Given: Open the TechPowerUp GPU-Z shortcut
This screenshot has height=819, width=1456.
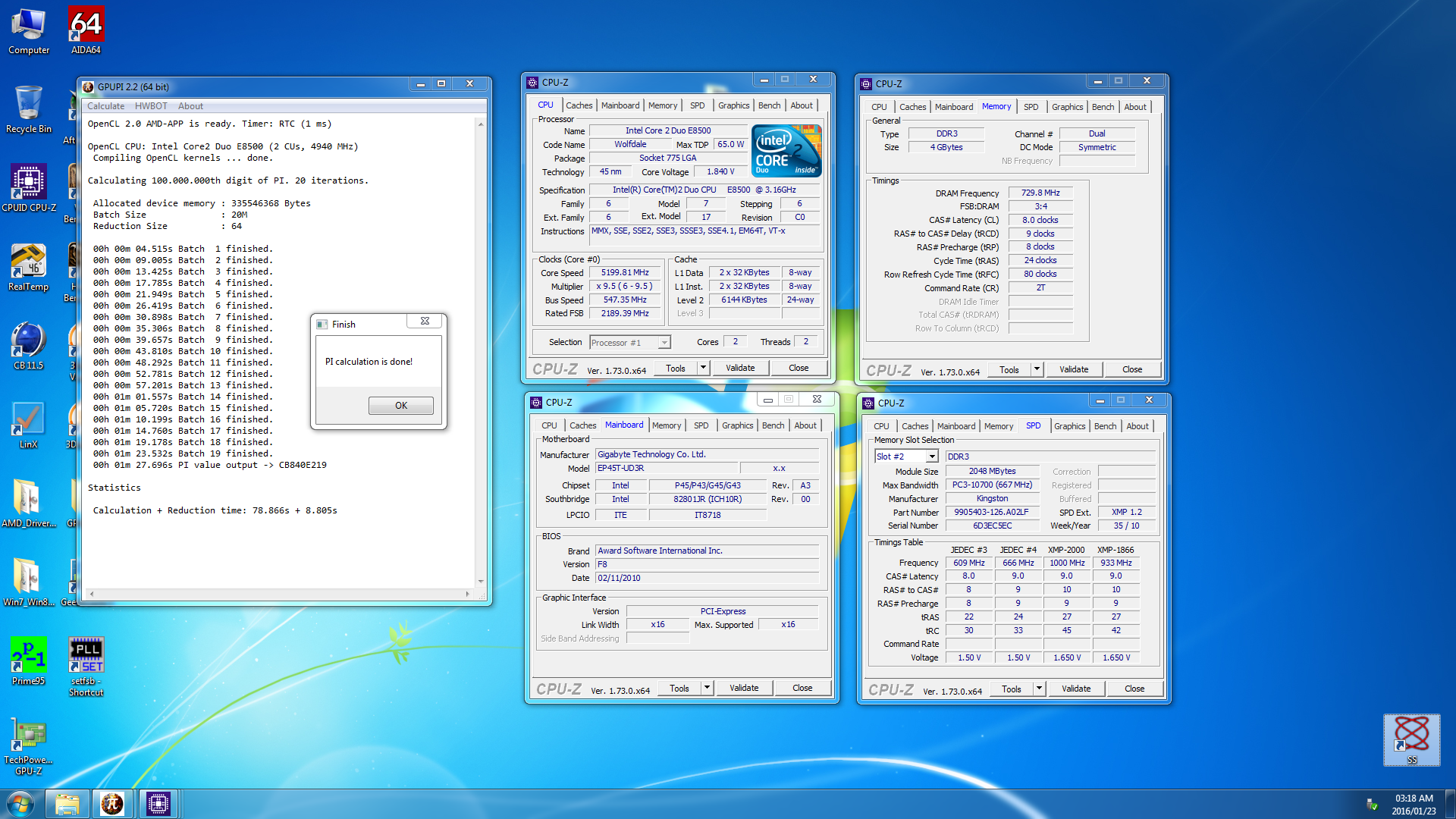Looking at the screenshot, I should pos(29,746).
